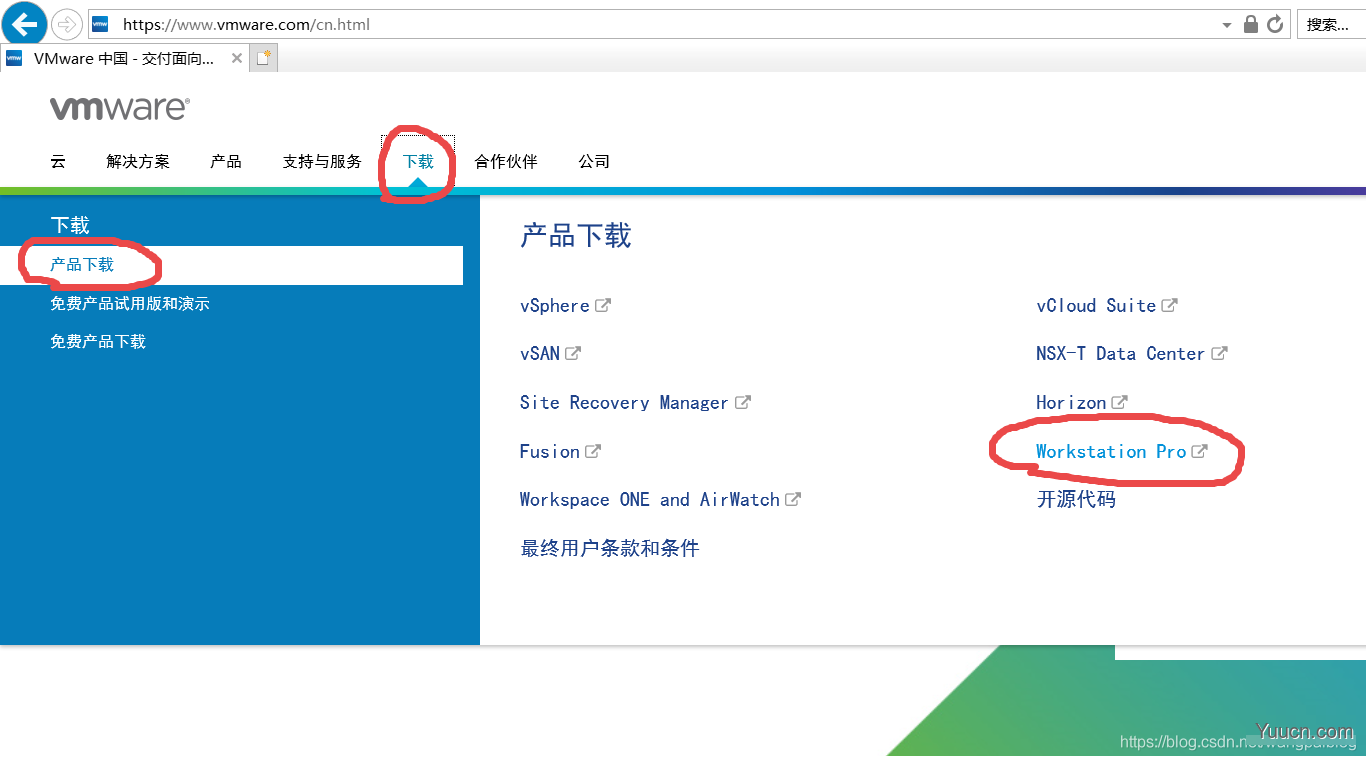Close the VMware 中国 browser tab

point(237,58)
